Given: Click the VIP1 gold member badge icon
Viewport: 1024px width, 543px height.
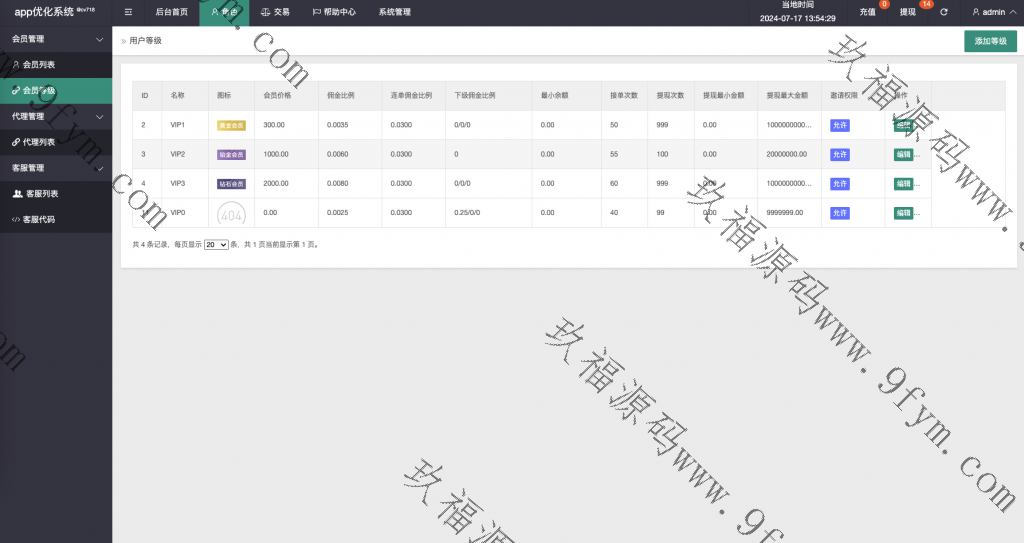Looking at the screenshot, I should point(231,125).
